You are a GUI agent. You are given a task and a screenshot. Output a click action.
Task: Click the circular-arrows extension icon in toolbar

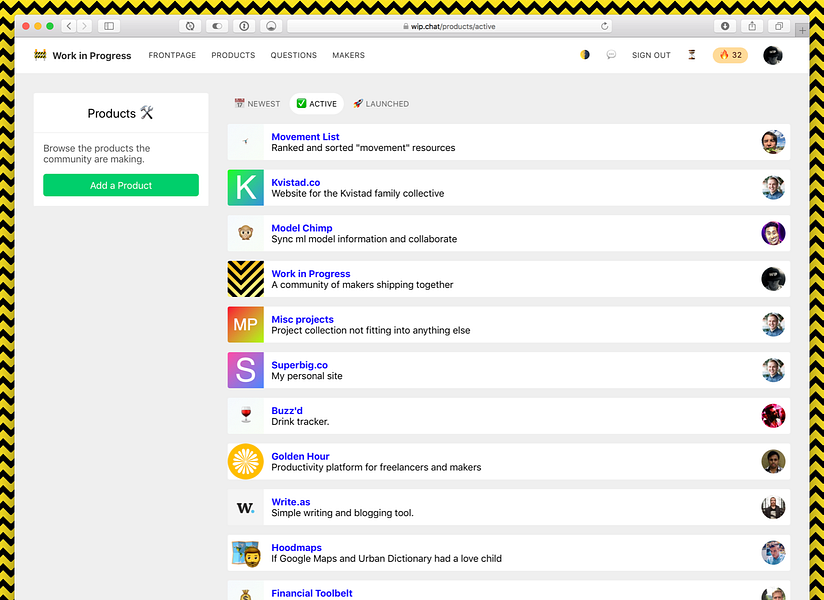(x=190, y=26)
